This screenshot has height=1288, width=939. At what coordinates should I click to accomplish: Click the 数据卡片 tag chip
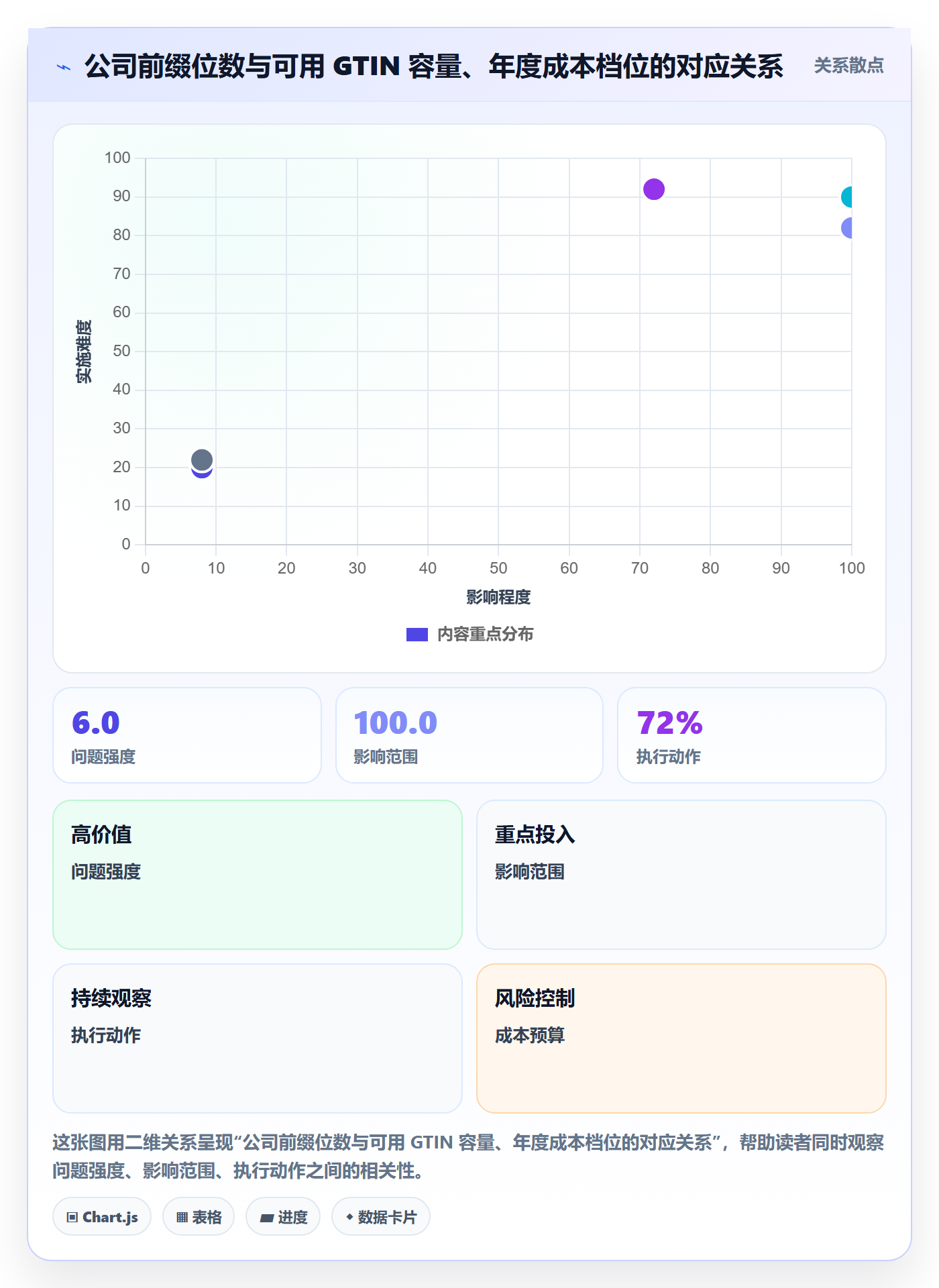pyautogui.click(x=381, y=1217)
